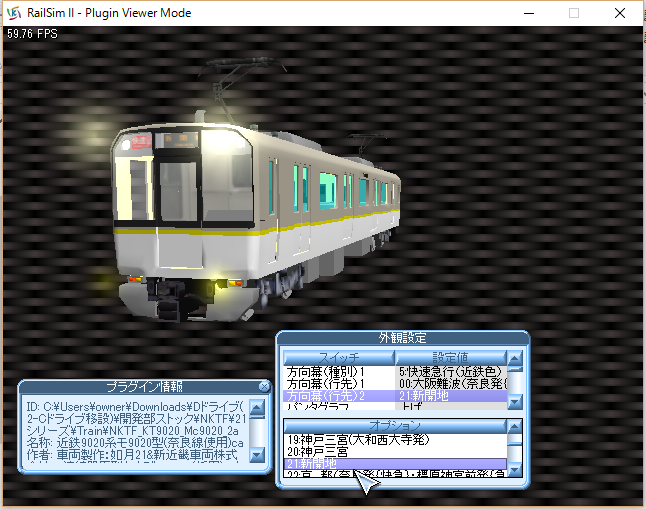Viewport: 646px width, 509px height.
Task: Click the オプション list header
Action: (x=395, y=426)
